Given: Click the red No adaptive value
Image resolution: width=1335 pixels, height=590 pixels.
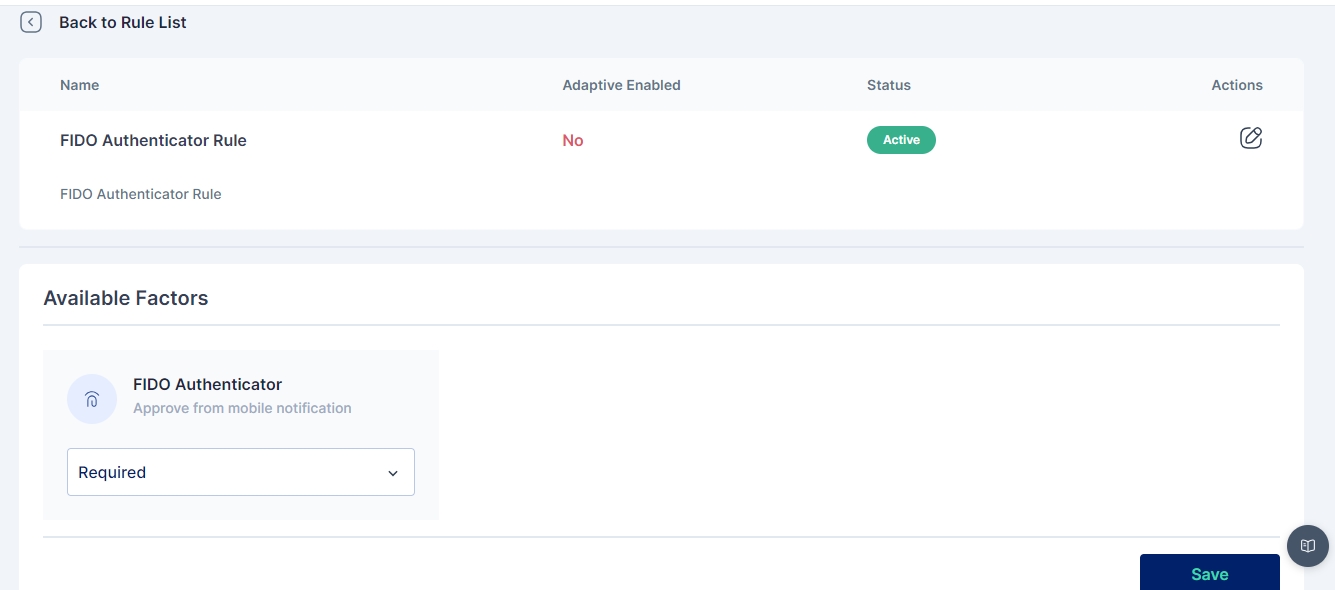Looking at the screenshot, I should [x=573, y=141].
